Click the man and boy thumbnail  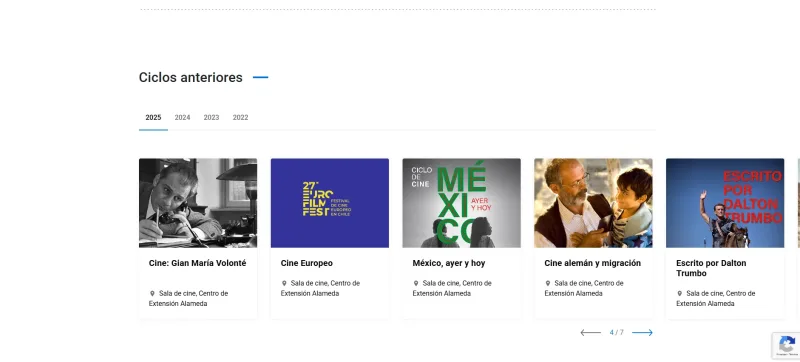tap(593, 203)
